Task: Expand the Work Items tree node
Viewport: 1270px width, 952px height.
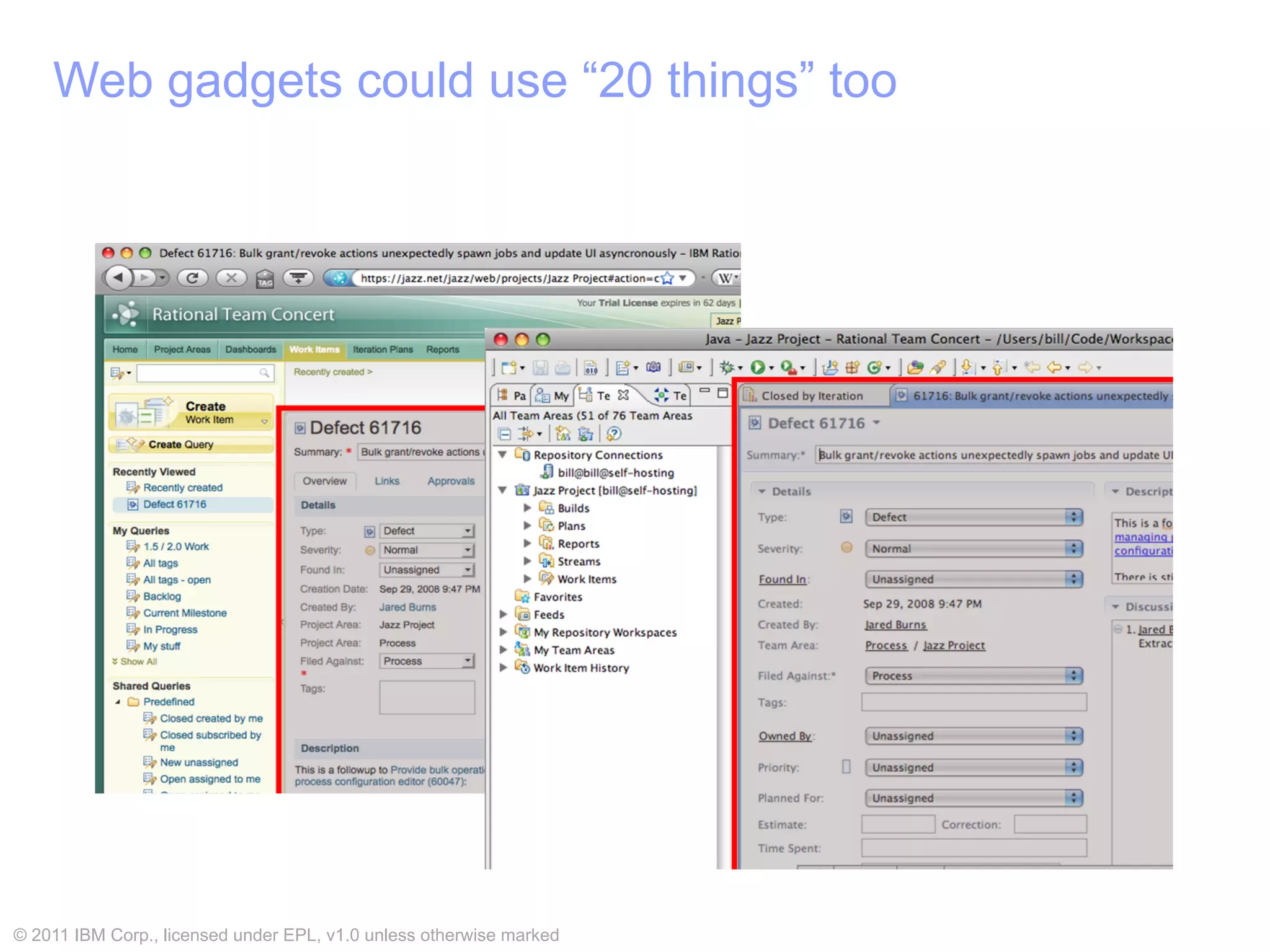Action: click(527, 579)
